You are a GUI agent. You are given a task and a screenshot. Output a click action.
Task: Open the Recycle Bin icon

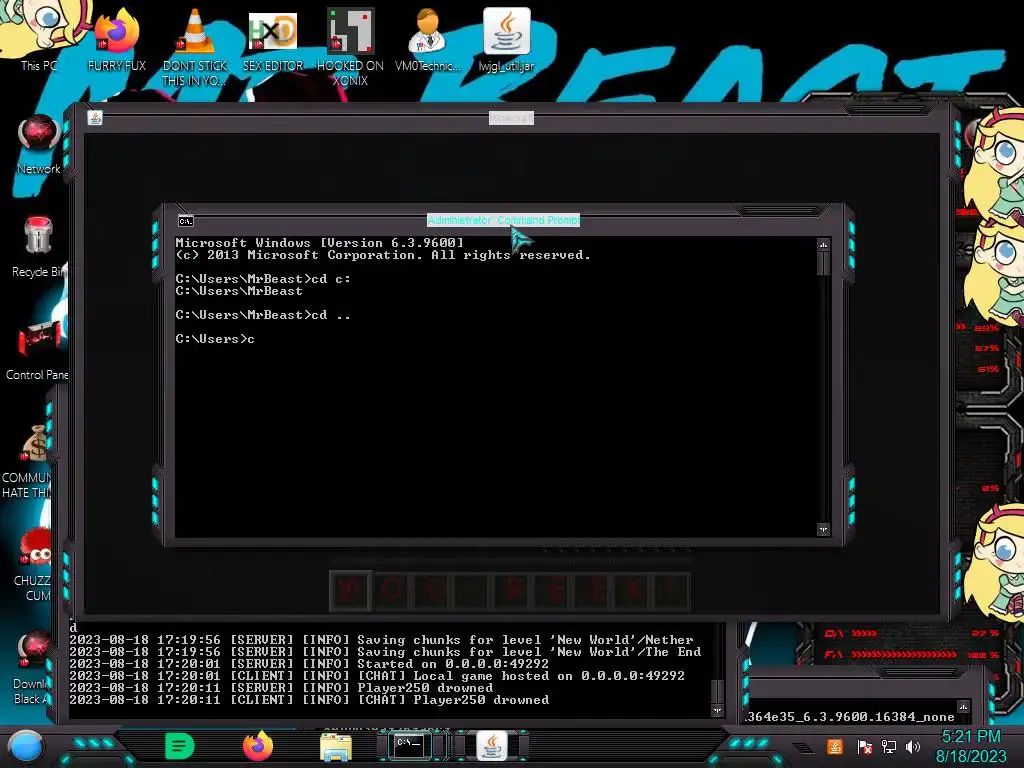tap(39, 246)
